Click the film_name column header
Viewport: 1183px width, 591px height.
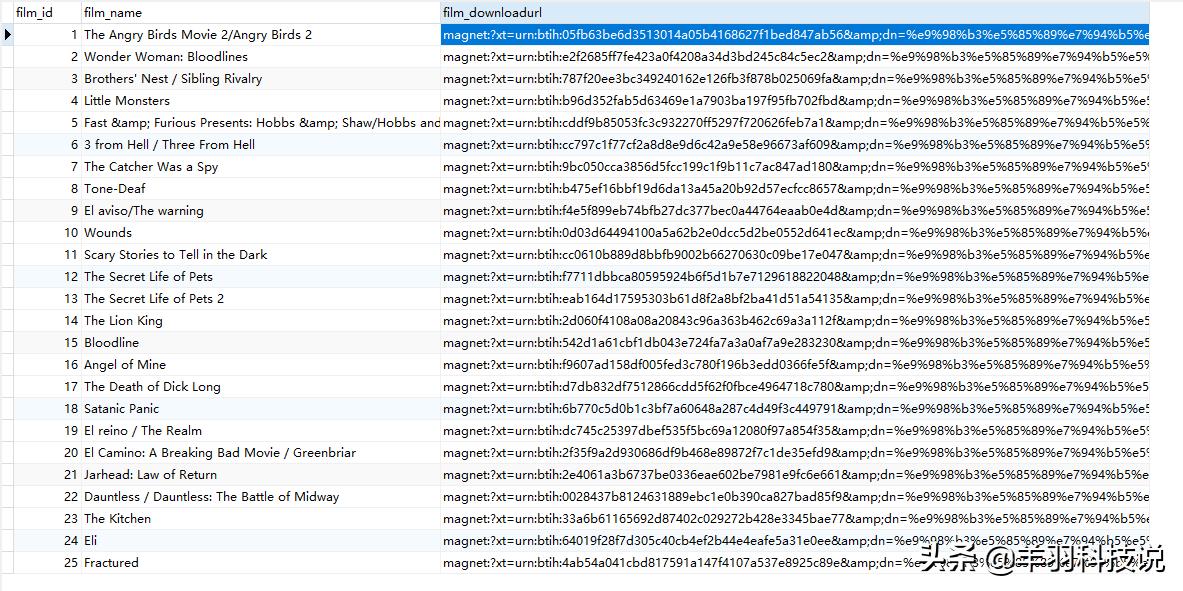113,13
